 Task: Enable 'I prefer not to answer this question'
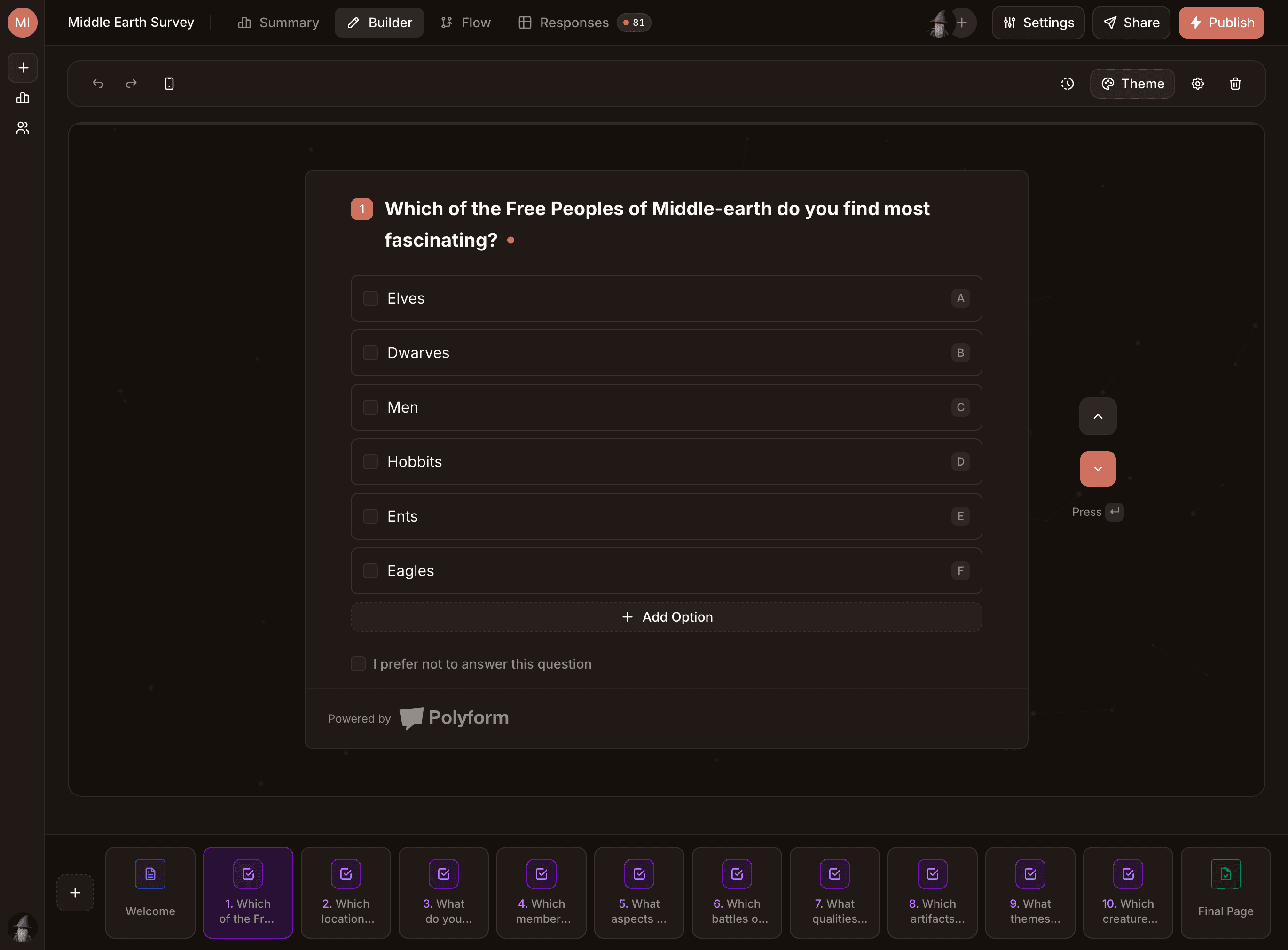(358, 663)
